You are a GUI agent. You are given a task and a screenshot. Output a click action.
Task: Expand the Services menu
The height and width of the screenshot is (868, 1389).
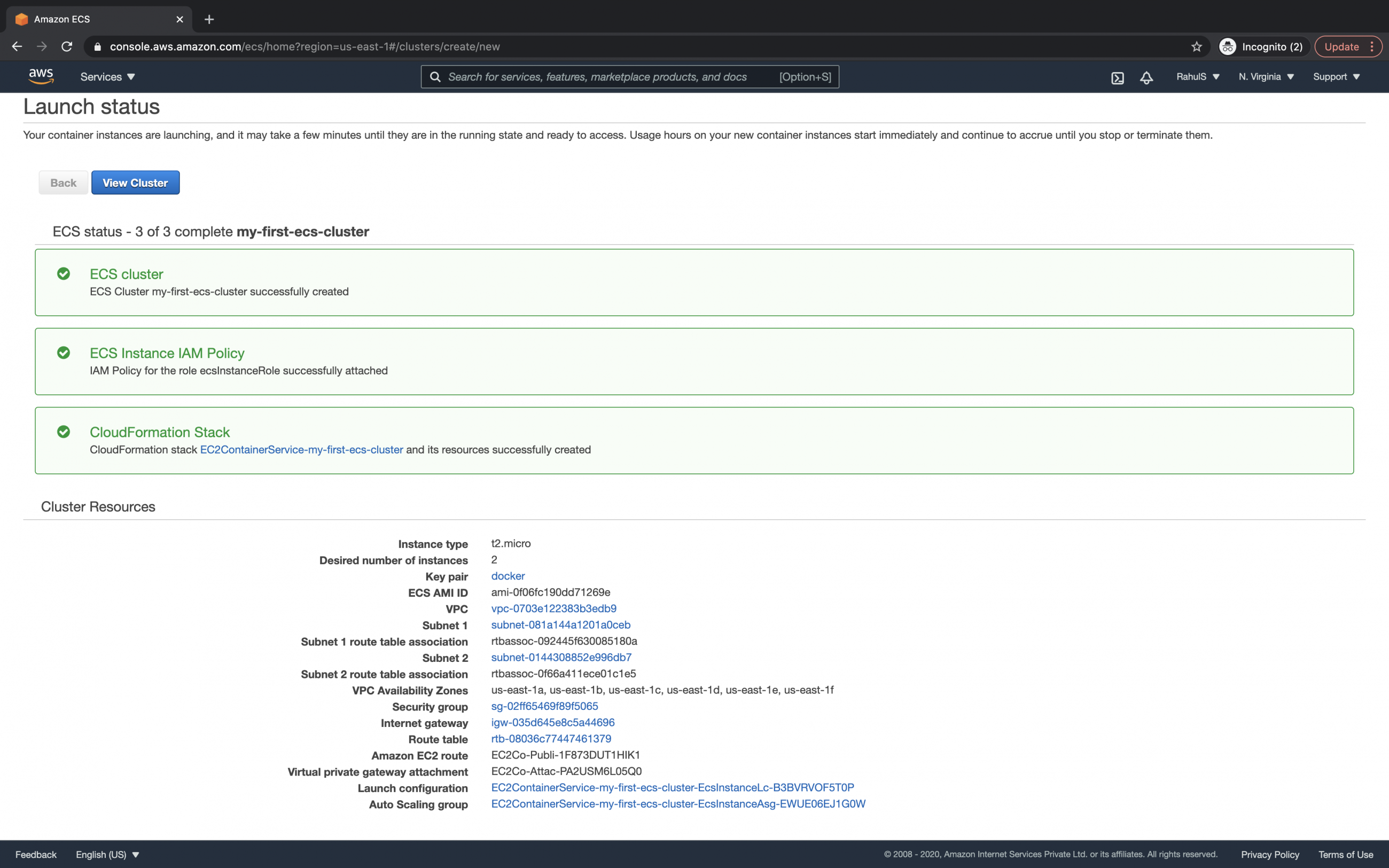[x=107, y=76]
